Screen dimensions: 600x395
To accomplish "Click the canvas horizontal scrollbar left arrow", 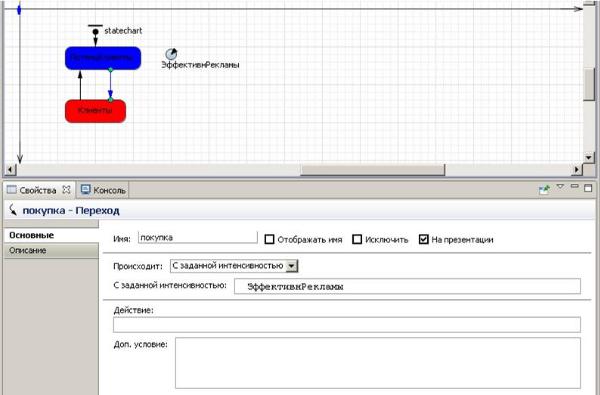I will pyautogui.click(x=10, y=170).
